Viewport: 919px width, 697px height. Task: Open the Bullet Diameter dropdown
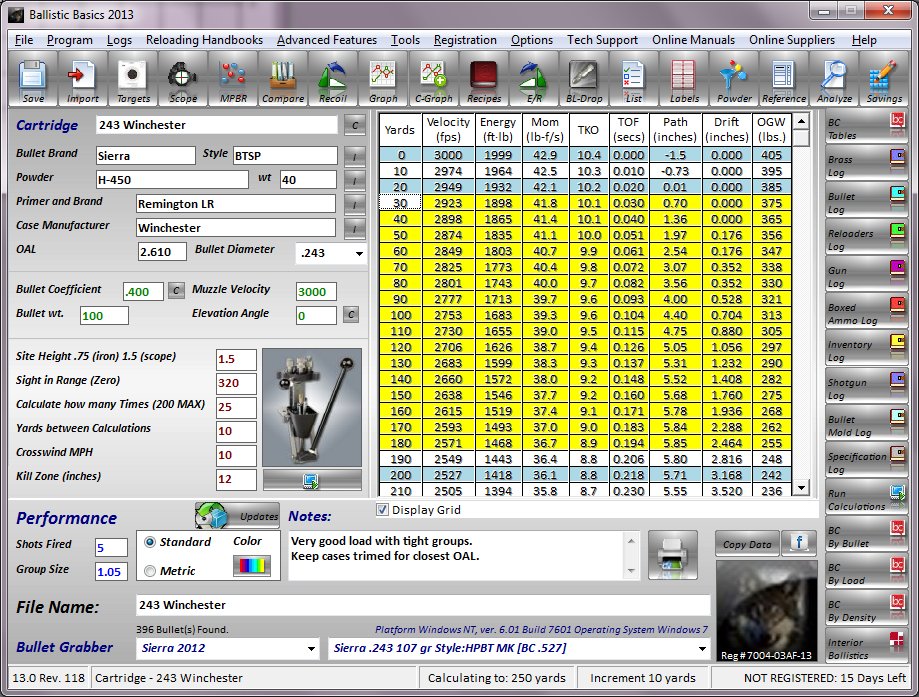click(358, 254)
